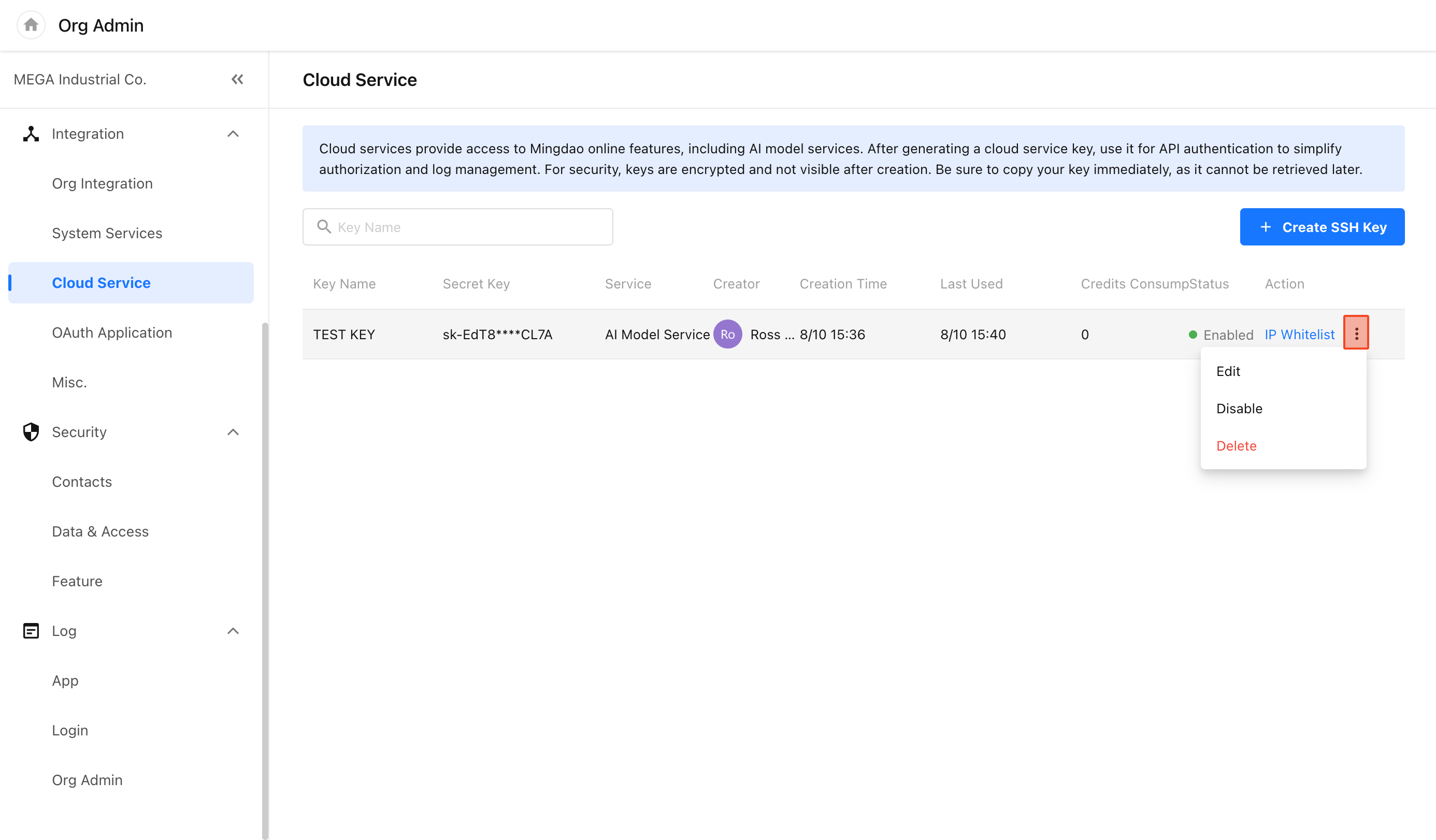The image size is (1436, 840).
Task: Click the Security shield icon
Action: coord(31,432)
